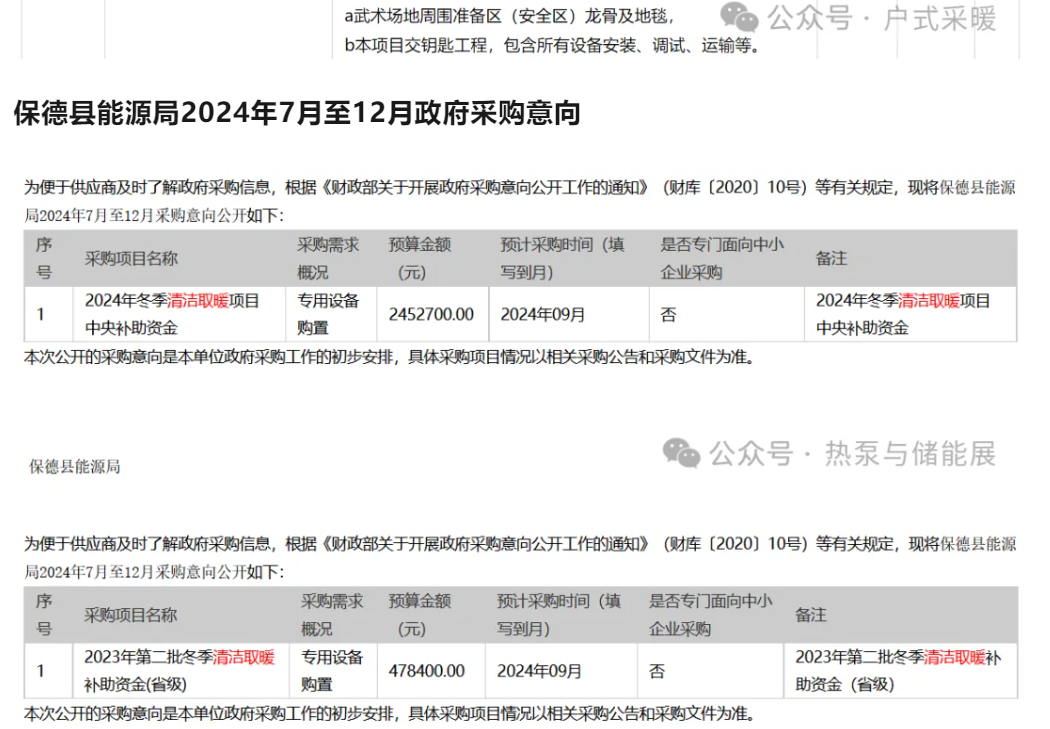Click serial number 1 in the 478400.00 row
The width and height of the screenshot is (1050, 729).
coord(41,671)
